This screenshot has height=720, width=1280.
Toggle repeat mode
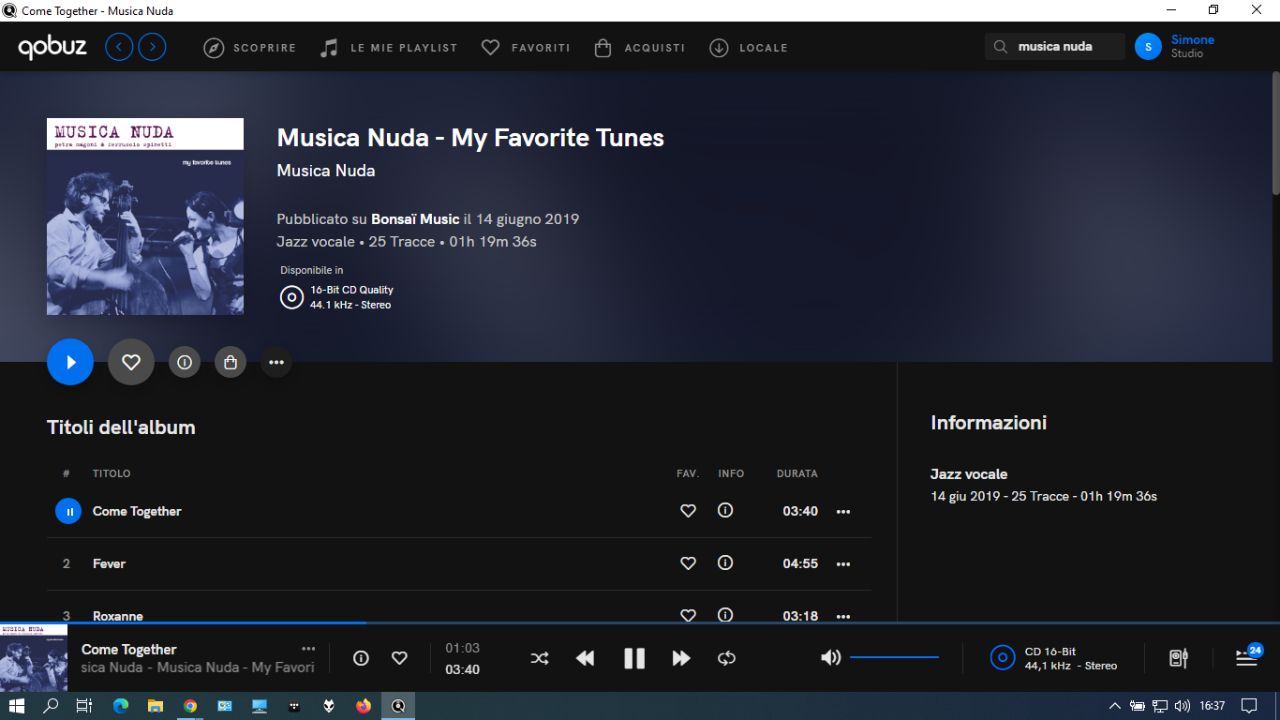(727, 658)
